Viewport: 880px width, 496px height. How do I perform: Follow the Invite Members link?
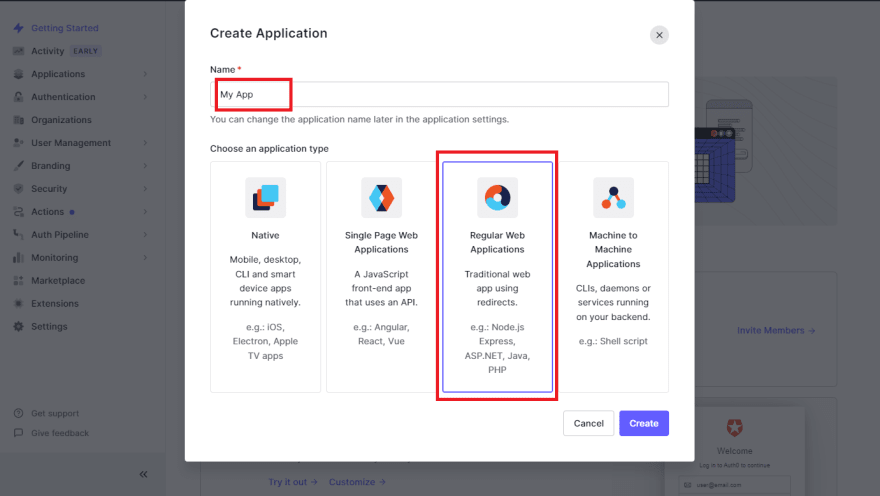(x=776, y=330)
